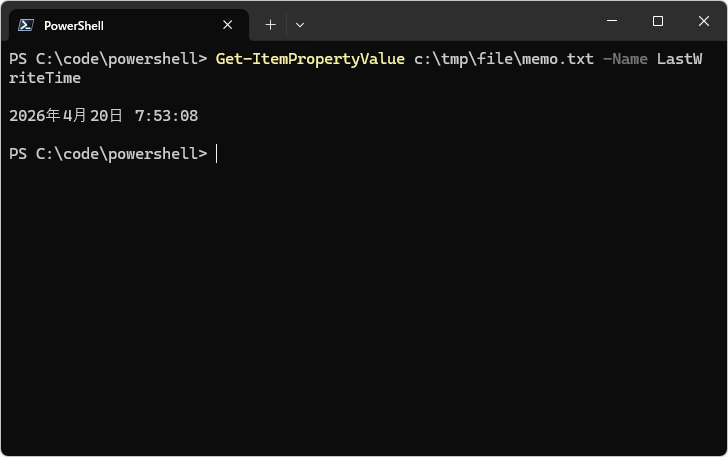Click the PowerShell icon in the tab
Image resolution: width=728 pixels, height=457 pixels.
point(26,25)
